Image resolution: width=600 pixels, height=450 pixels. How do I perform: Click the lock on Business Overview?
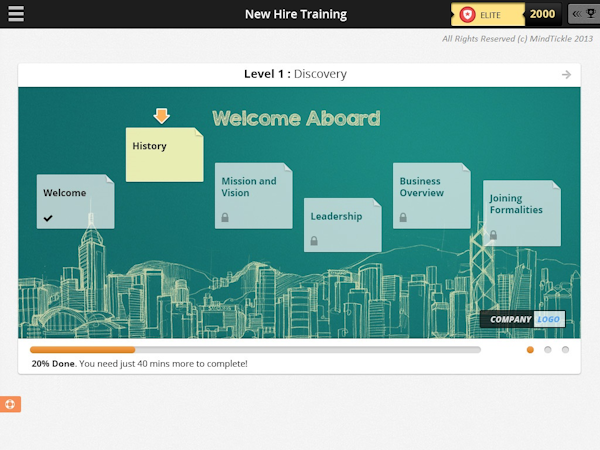(403, 217)
